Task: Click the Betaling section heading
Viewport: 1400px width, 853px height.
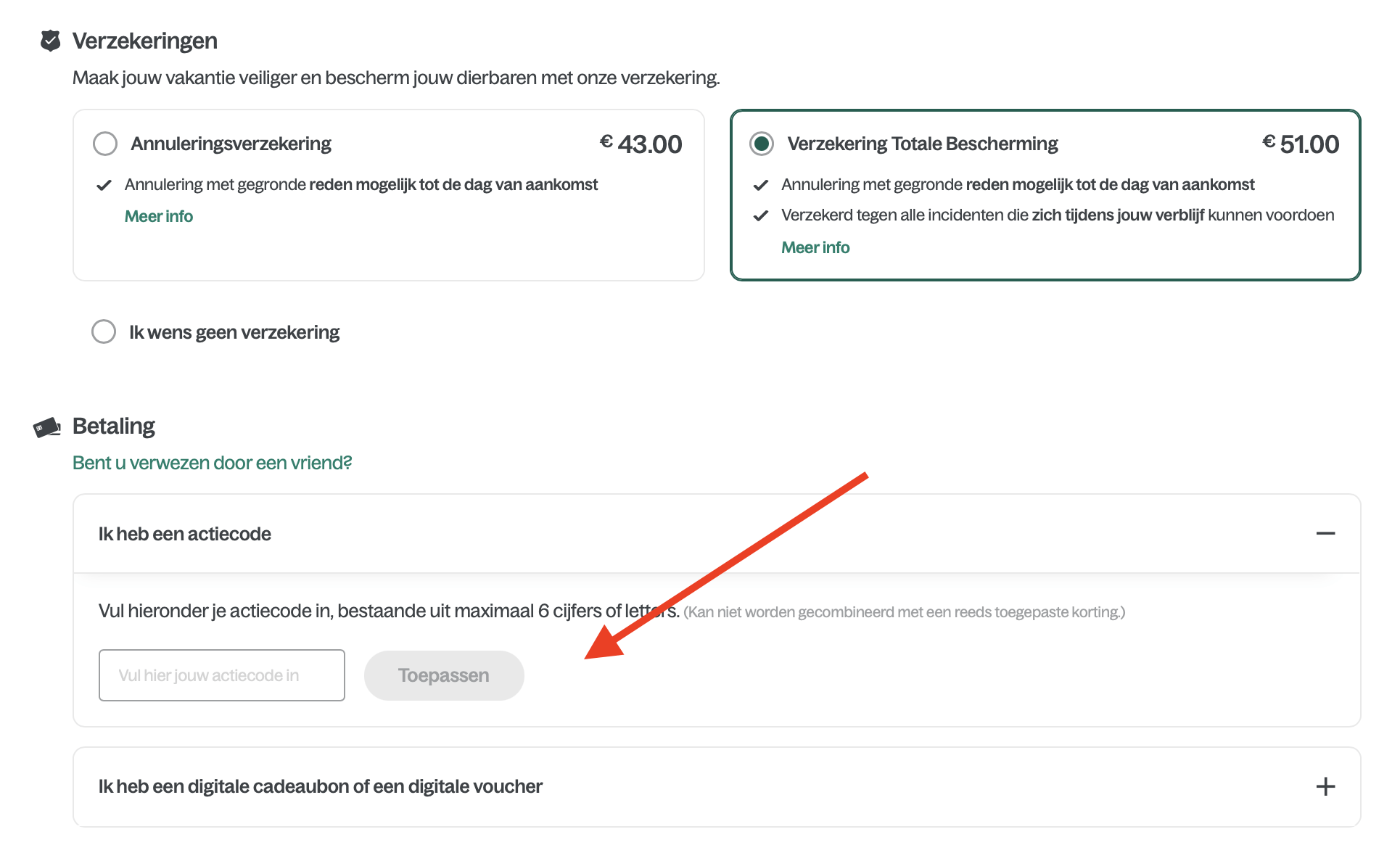Action: tap(114, 426)
